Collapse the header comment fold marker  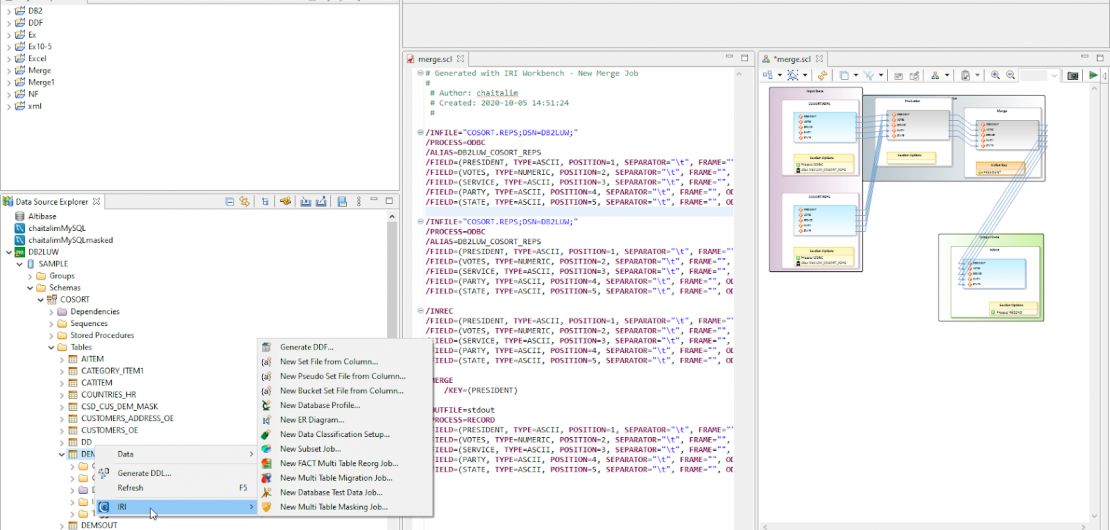click(x=422, y=73)
